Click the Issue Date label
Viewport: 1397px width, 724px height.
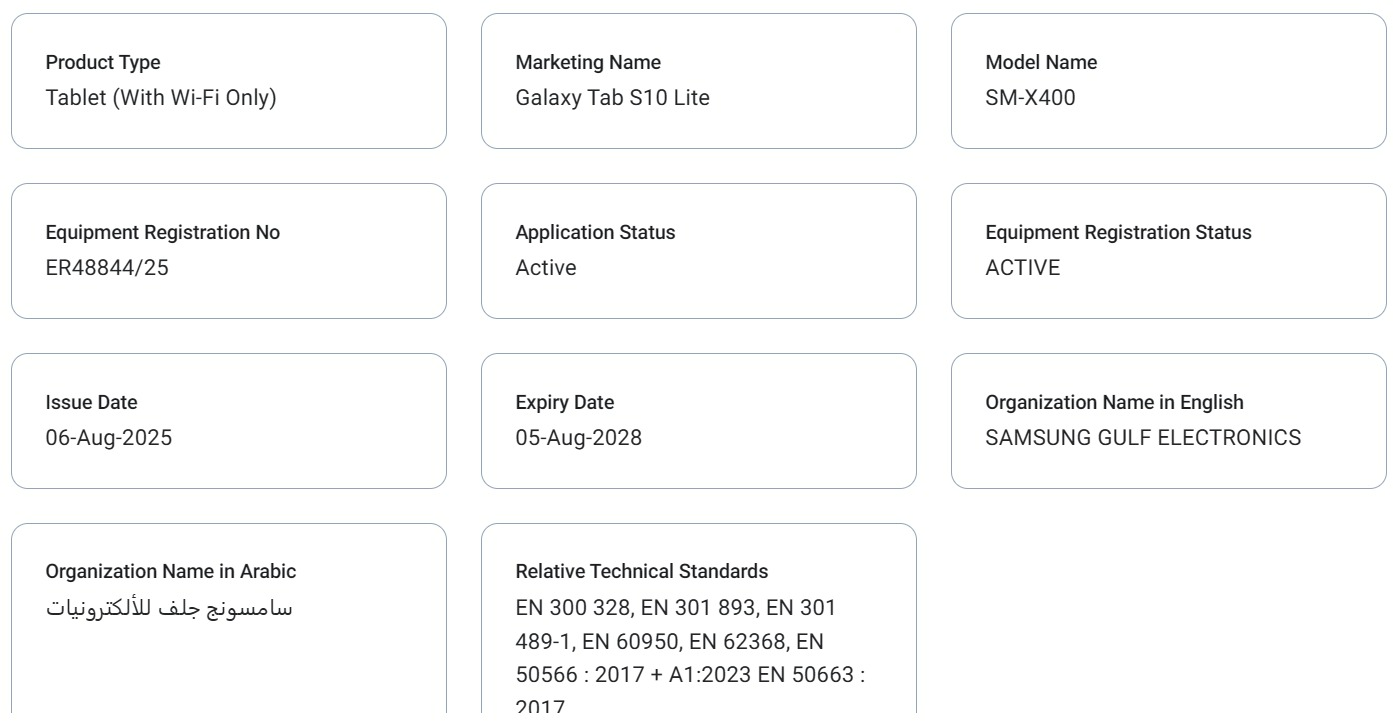pyautogui.click(x=92, y=402)
